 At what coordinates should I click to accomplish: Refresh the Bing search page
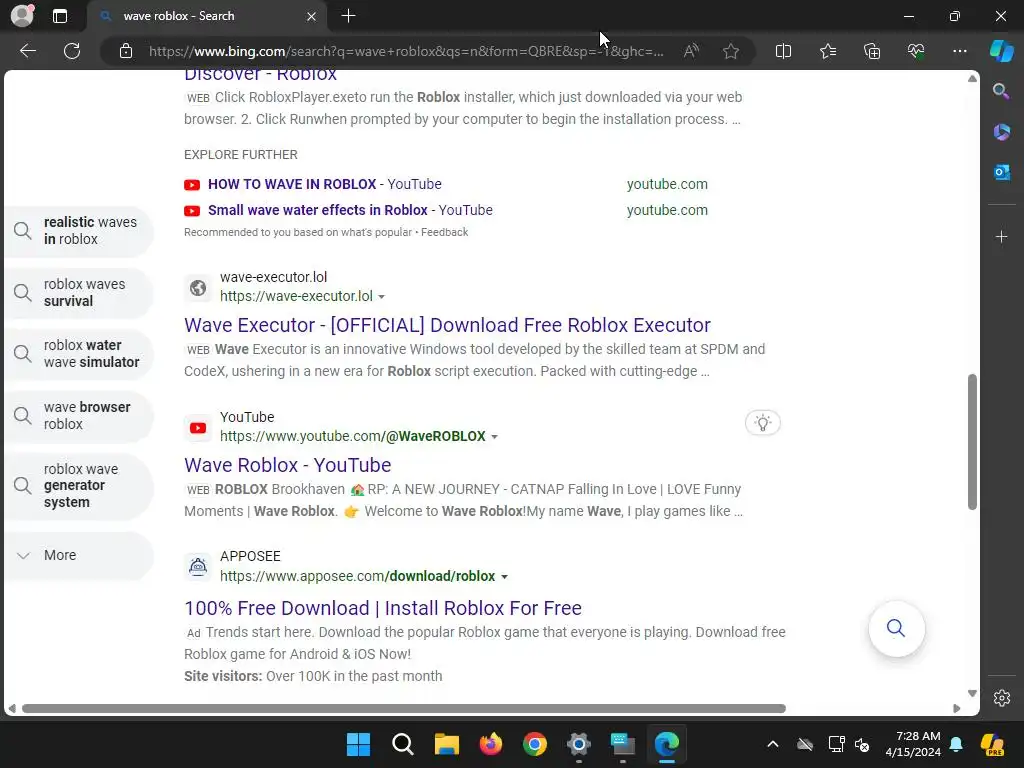72,51
